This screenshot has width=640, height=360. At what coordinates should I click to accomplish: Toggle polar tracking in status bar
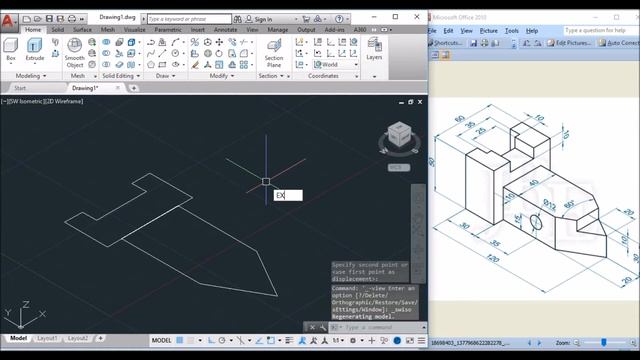point(222,340)
